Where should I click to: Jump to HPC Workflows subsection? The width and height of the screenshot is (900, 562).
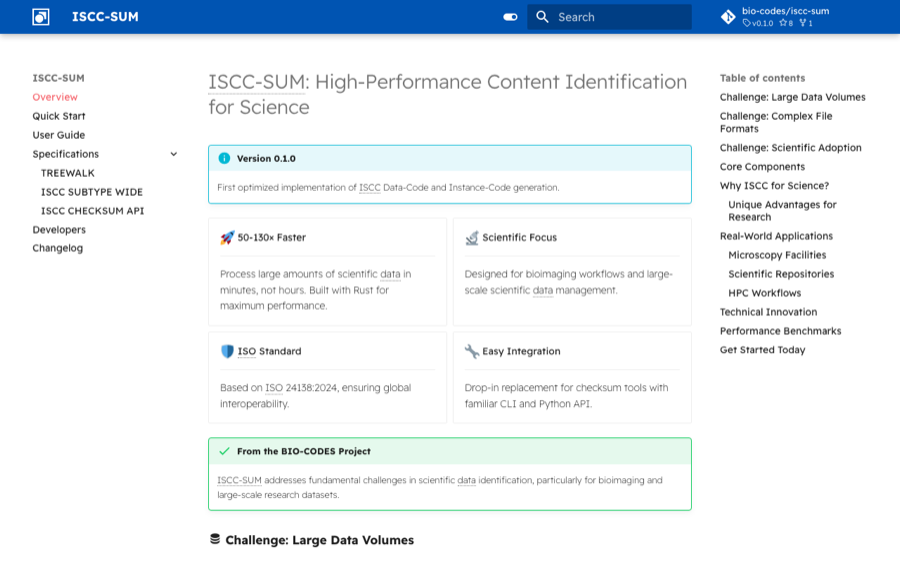[x=765, y=293]
